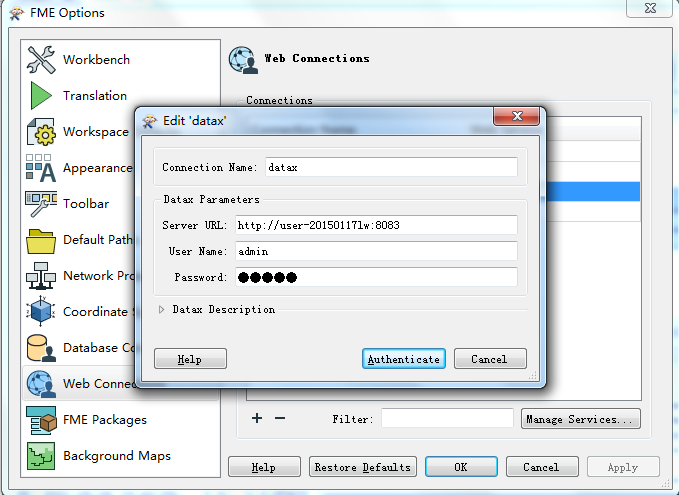Select the Web Connections globe sidebar icon

click(x=41, y=384)
